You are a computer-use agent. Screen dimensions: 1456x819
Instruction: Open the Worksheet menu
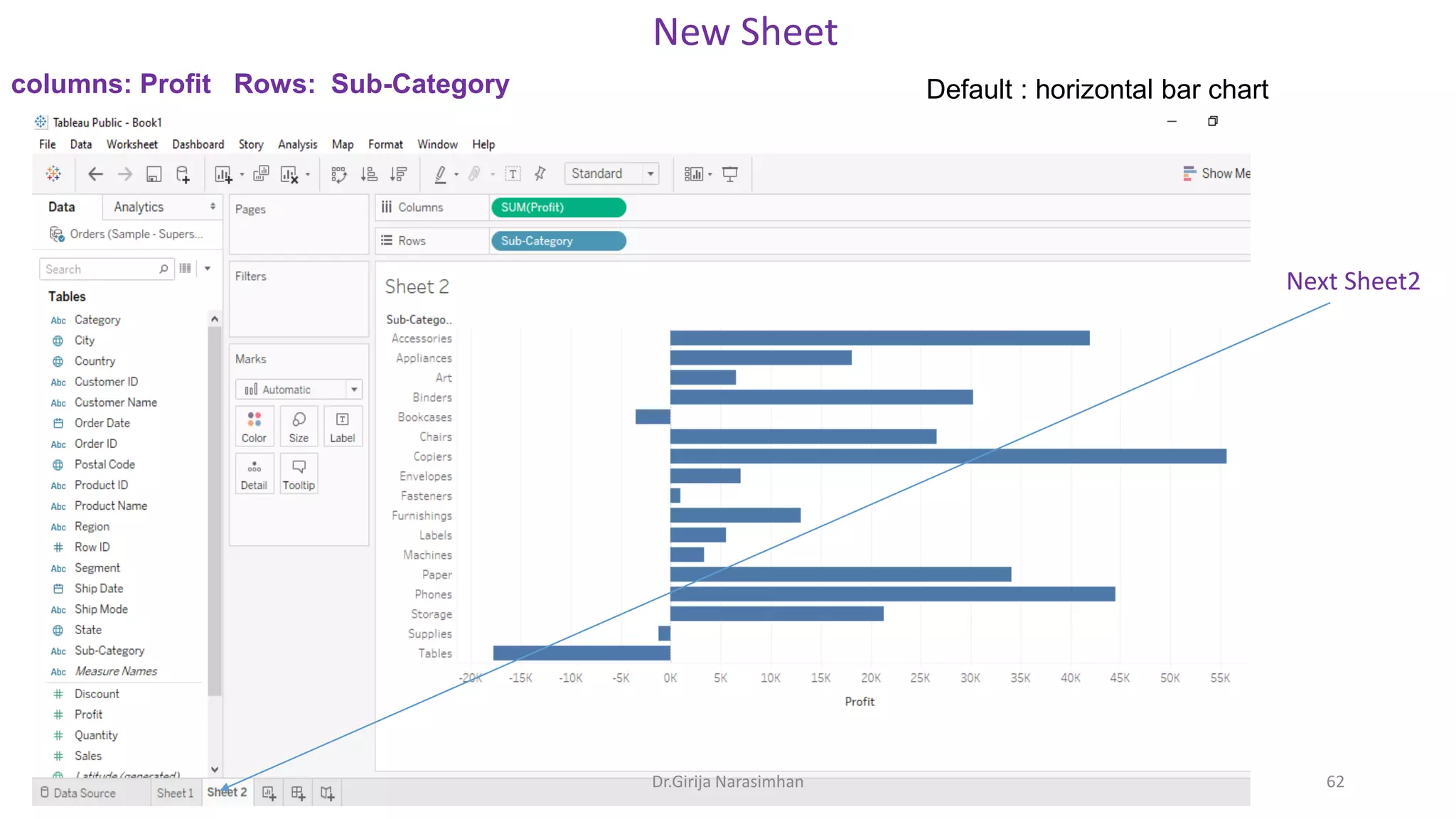pos(132,144)
